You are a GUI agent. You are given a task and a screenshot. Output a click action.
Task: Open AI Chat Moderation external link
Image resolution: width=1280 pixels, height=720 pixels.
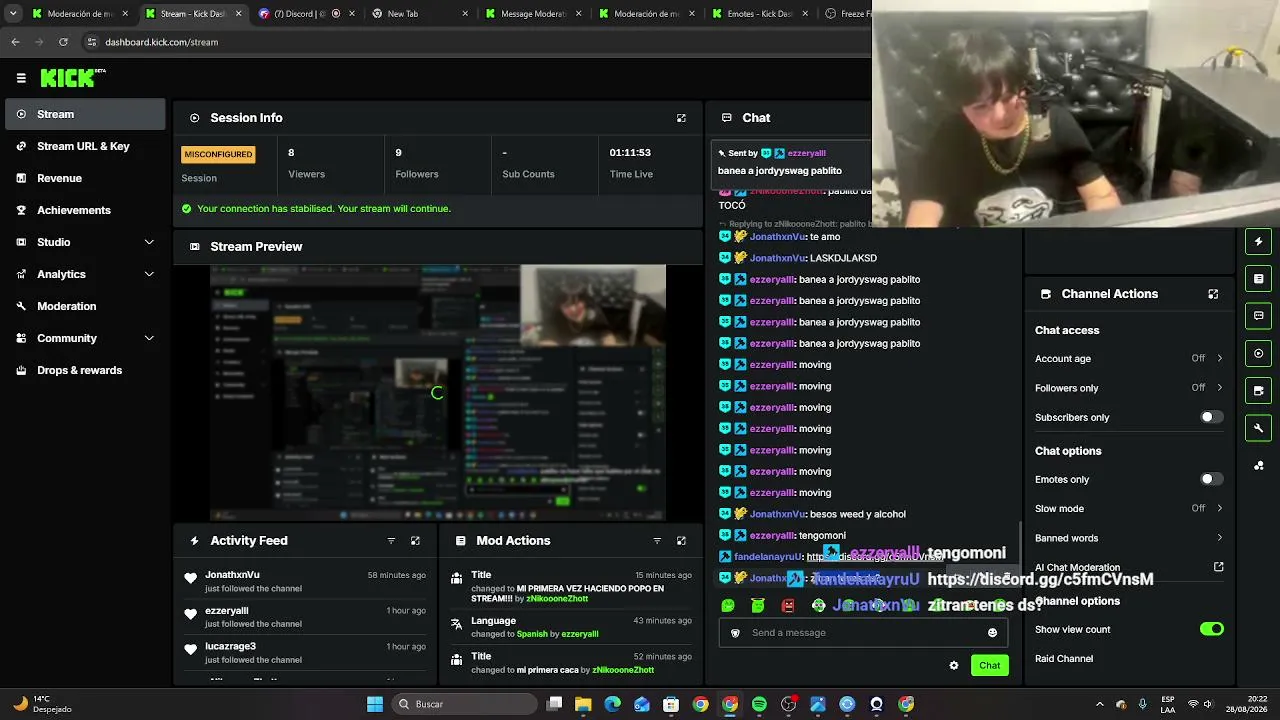point(1219,567)
